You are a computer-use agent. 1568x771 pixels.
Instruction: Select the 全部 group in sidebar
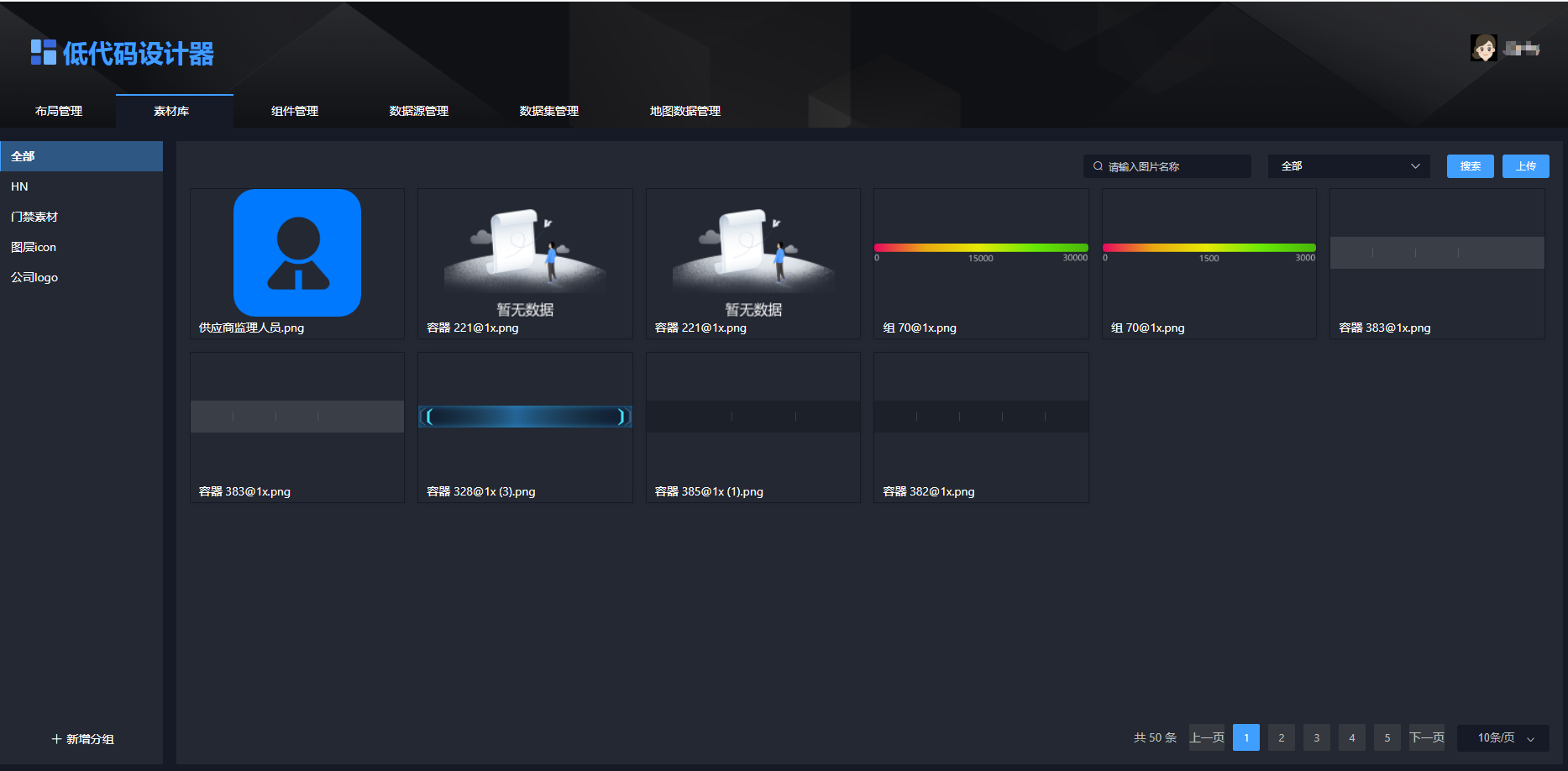pyautogui.click(x=81, y=156)
